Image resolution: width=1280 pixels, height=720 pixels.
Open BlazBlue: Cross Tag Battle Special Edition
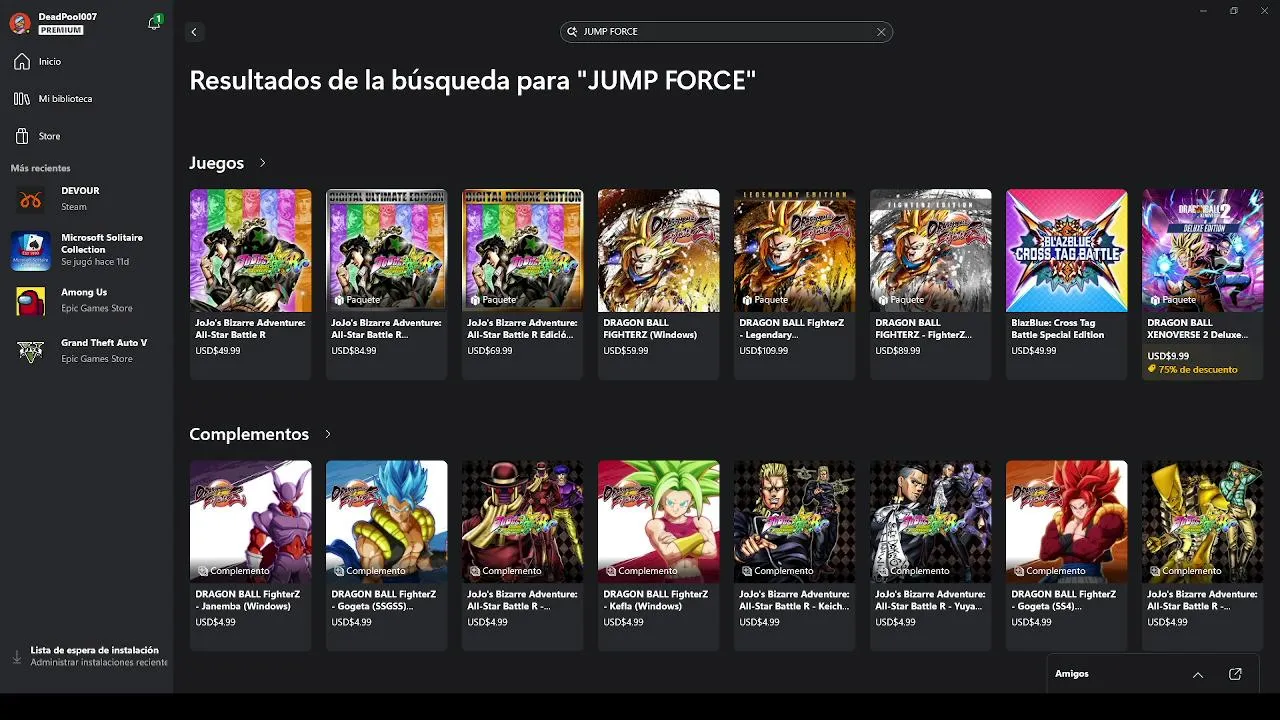pos(1066,284)
